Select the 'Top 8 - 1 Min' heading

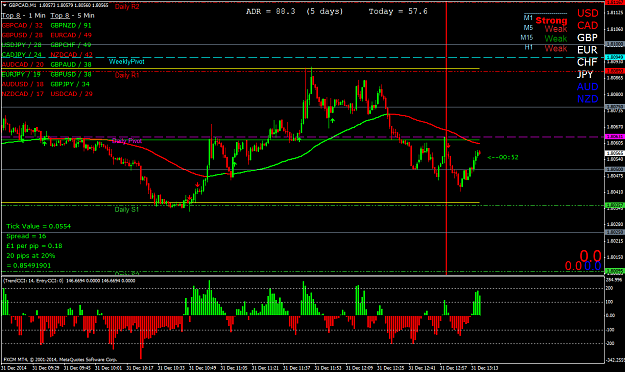[24, 16]
